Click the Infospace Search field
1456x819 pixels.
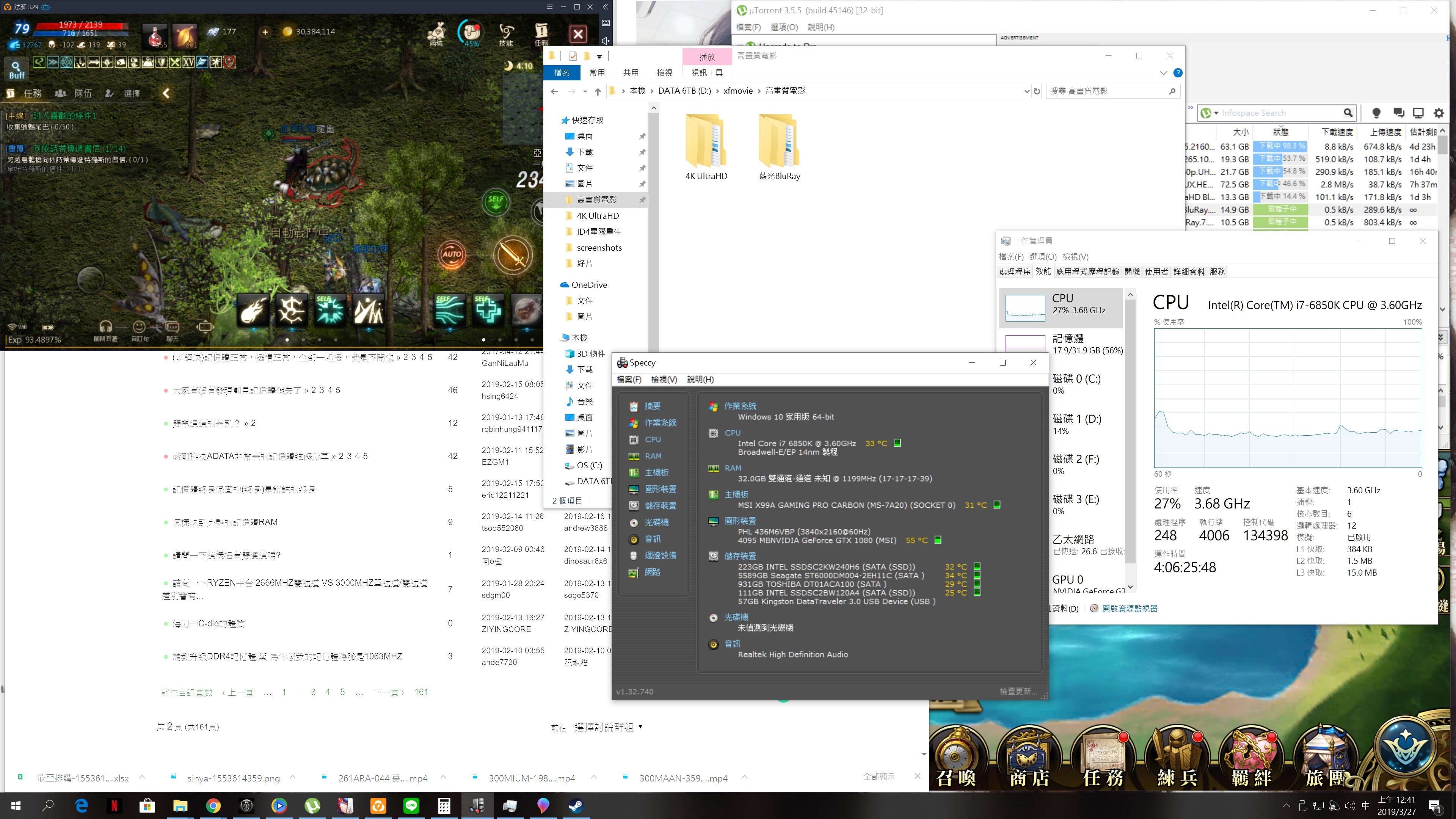[1281, 113]
